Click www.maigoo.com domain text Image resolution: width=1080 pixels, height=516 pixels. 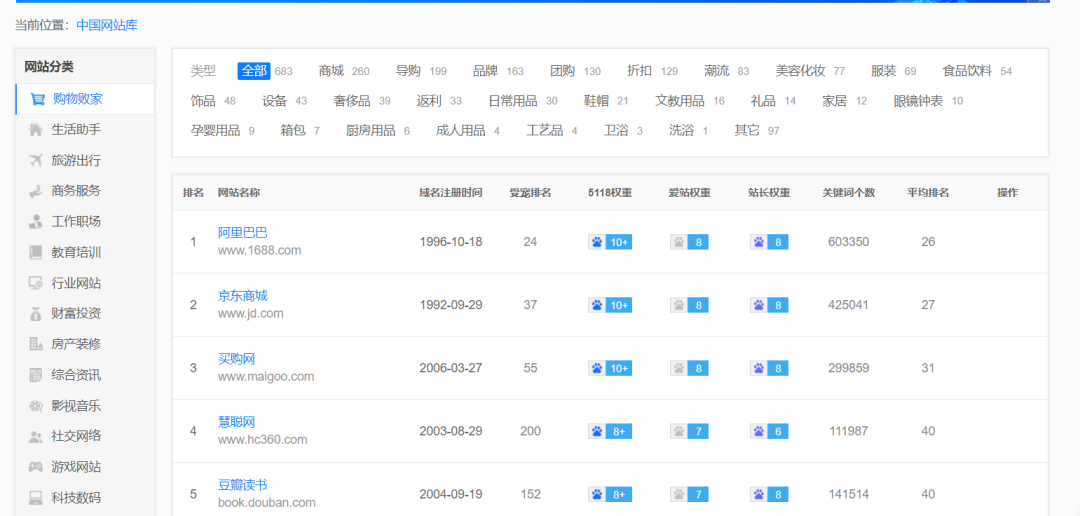pyautogui.click(x=266, y=377)
